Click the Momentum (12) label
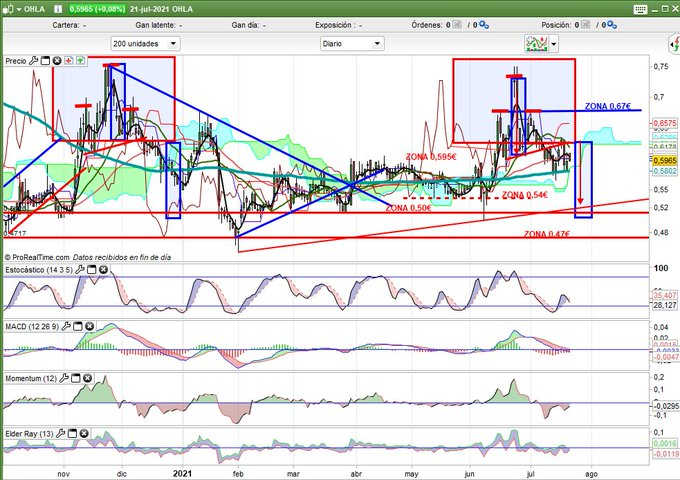 [31, 379]
